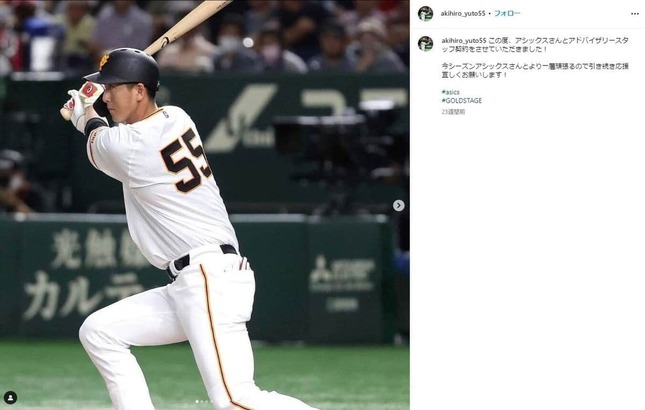Viewport: 645px width, 410px height.
Task: Show tagged people icon on the photo
Action: (10, 398)
